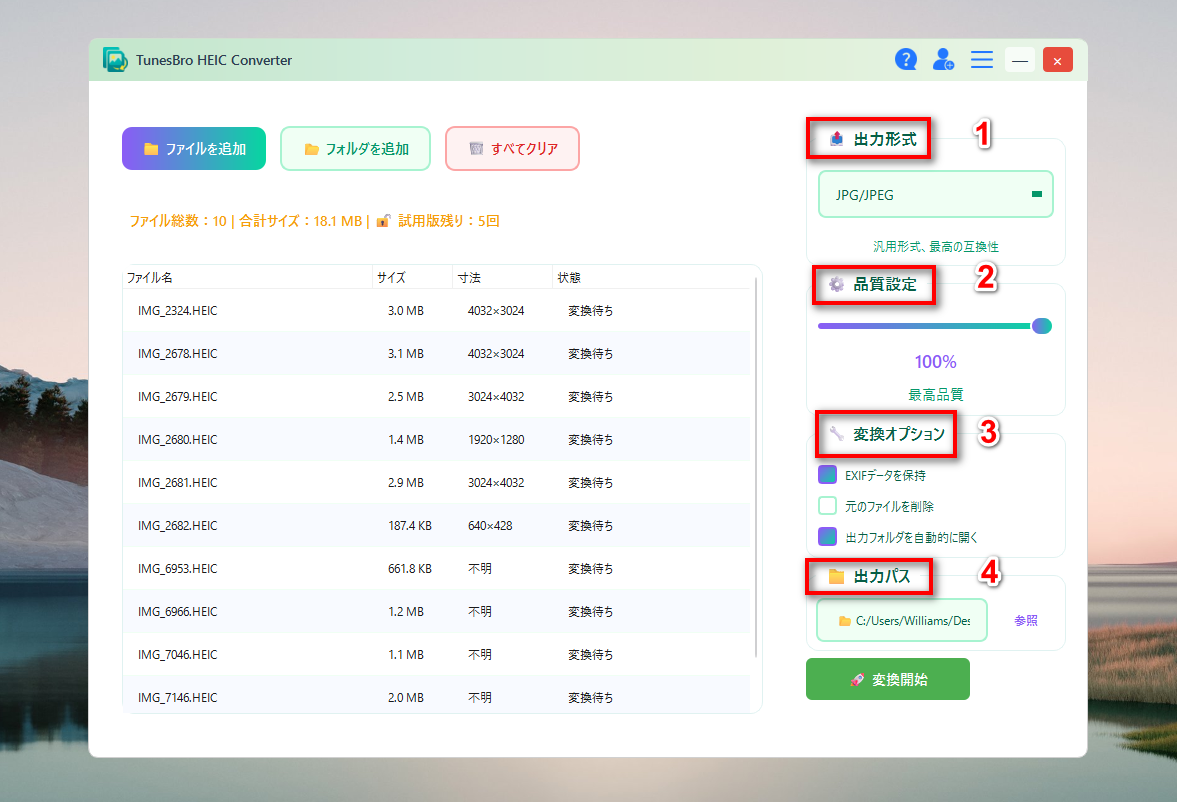1177x802 pixels.
Task: Sort the list by ファイル名 column header
Action: pos(148,277)
